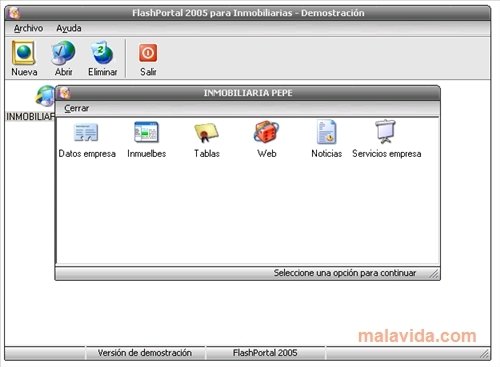Click the INMOBILIARIA PEPE window title icon
500x367 pixels.
64,93
